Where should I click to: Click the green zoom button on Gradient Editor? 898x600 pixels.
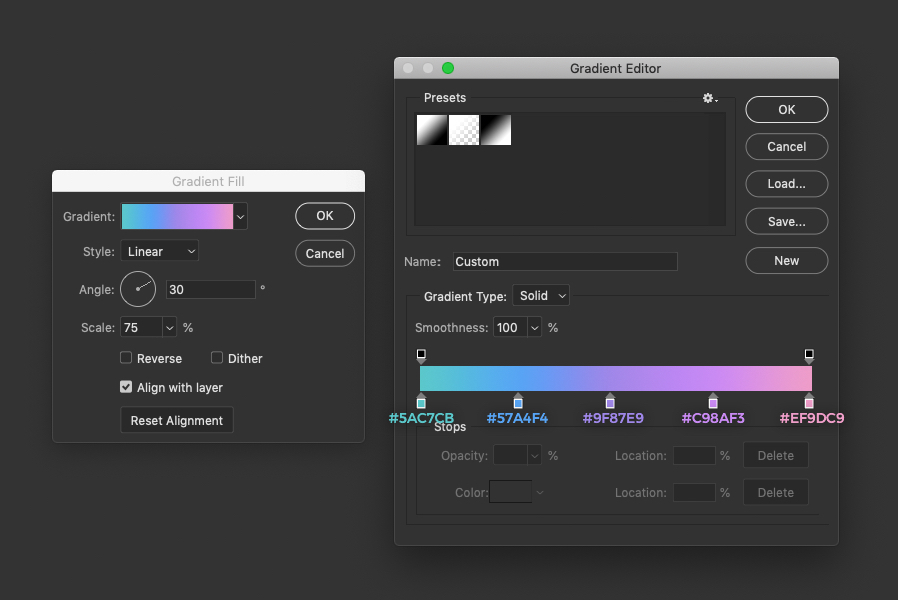448,68
